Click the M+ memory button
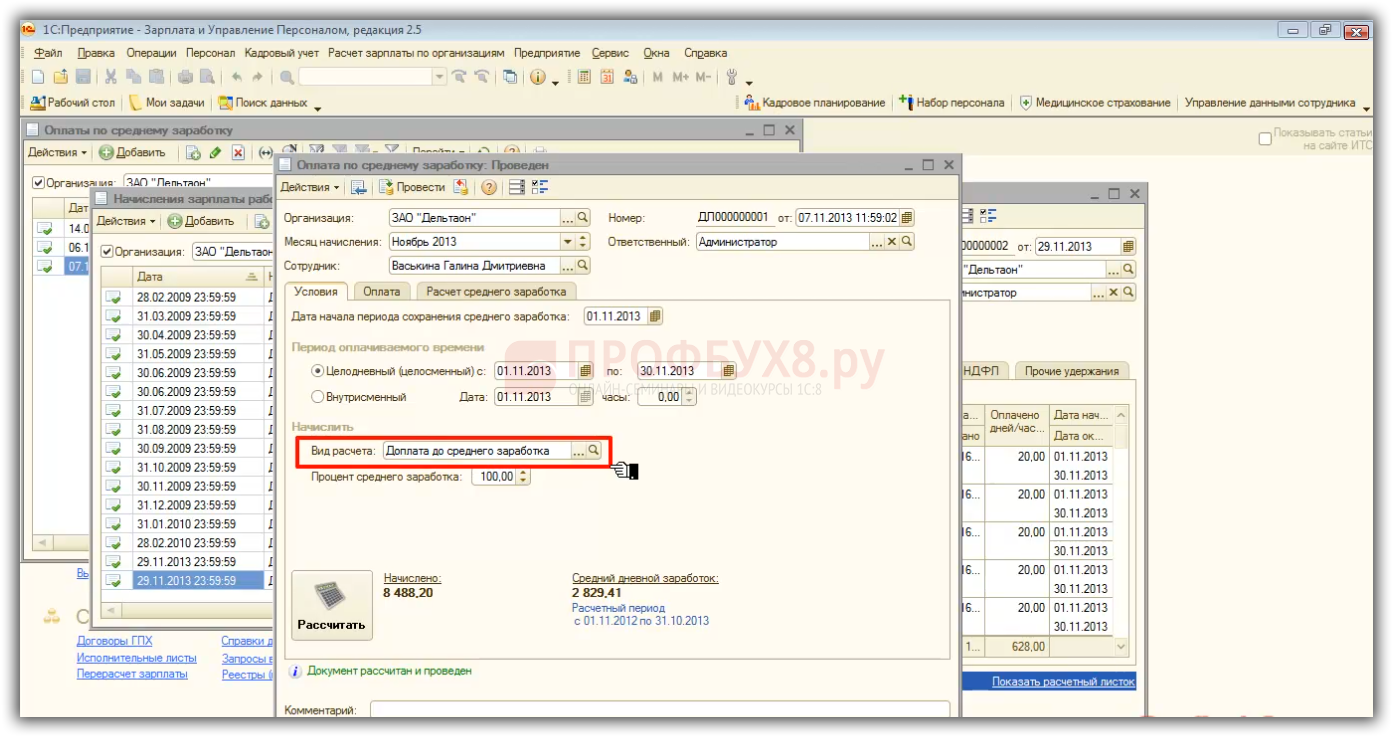Image resolution: width=1393 pixels, height=737 pixels. tap(681, 77)
